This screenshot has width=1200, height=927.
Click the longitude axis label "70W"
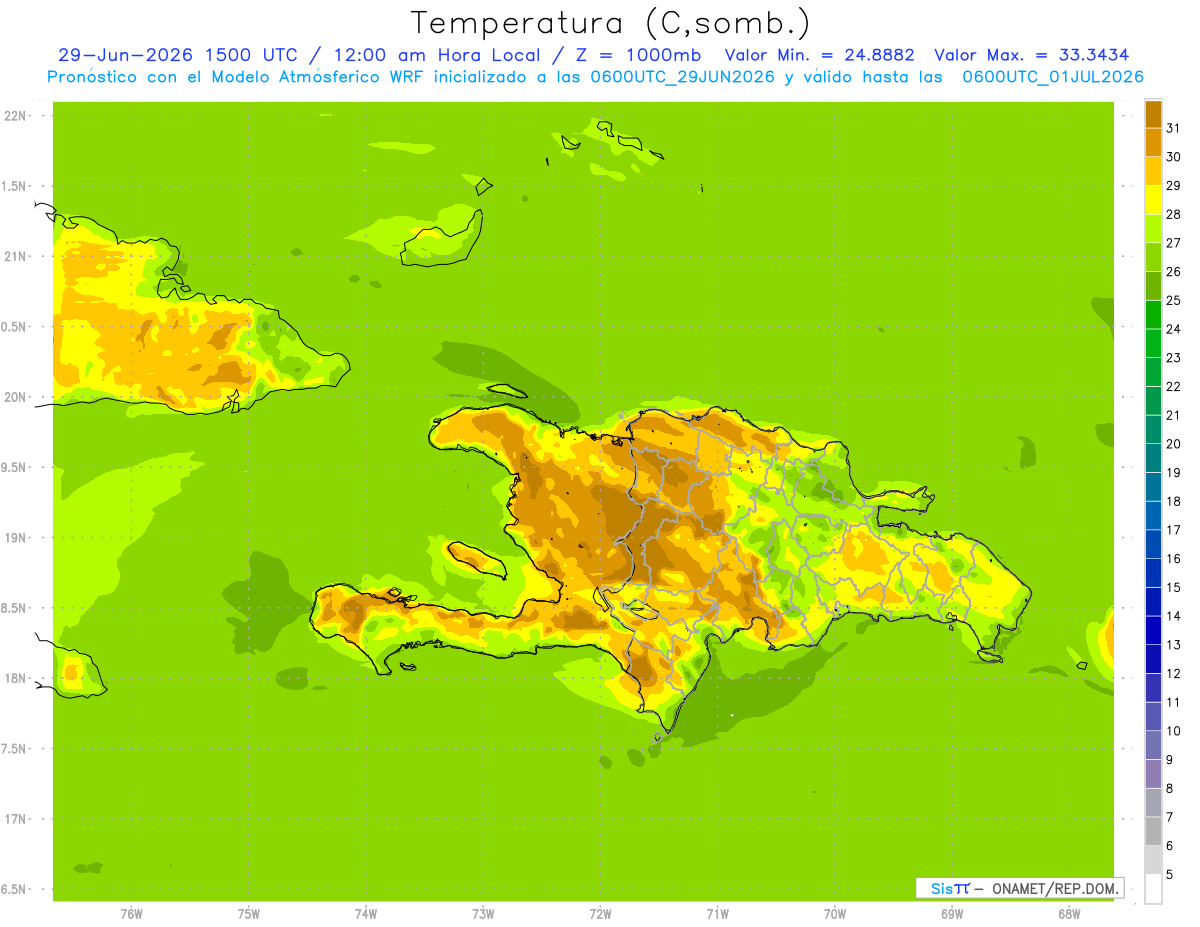(x=835, y=913)
